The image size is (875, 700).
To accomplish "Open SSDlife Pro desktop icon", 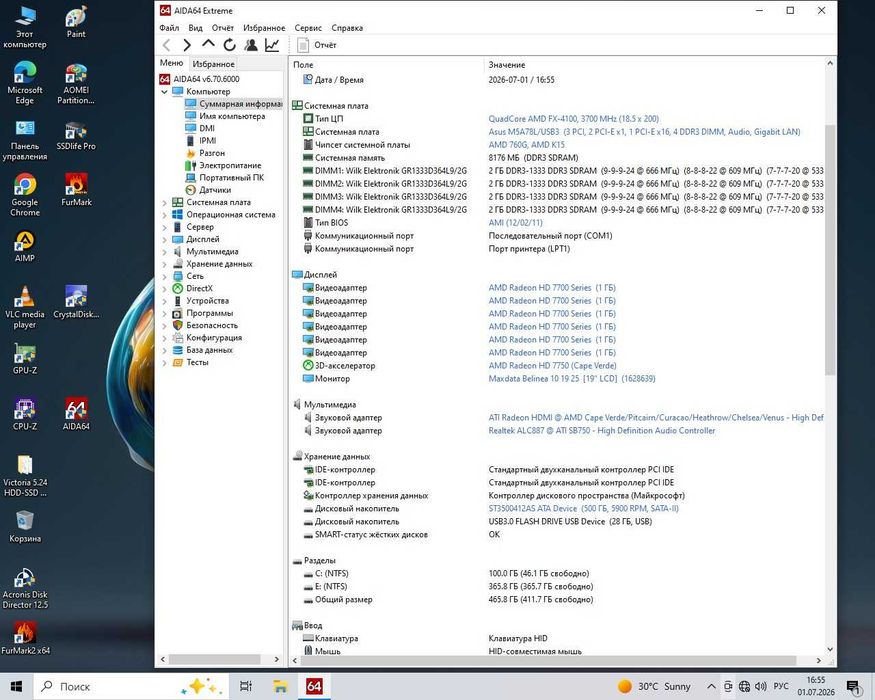I will point(76,136).
